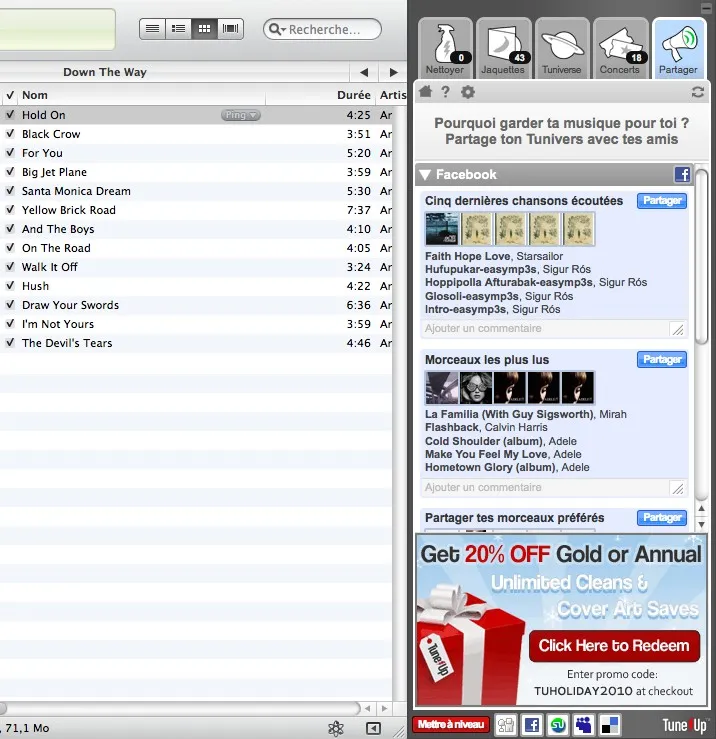
Task: Switch to Cover Flow view
Action: (x=230, y=29)
